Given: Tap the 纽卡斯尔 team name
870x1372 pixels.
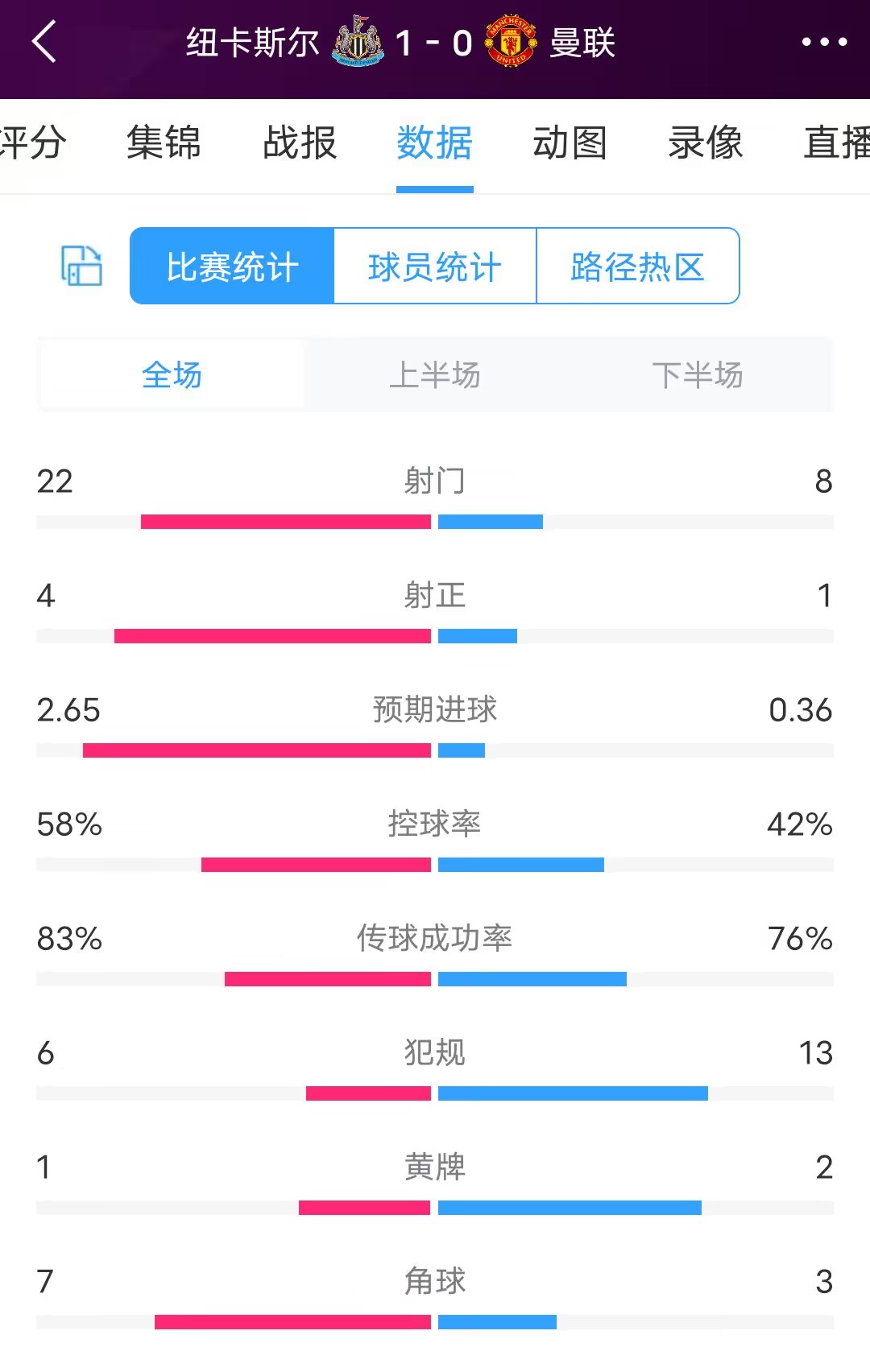Looking at the screenshot, I should click(253, 43).
